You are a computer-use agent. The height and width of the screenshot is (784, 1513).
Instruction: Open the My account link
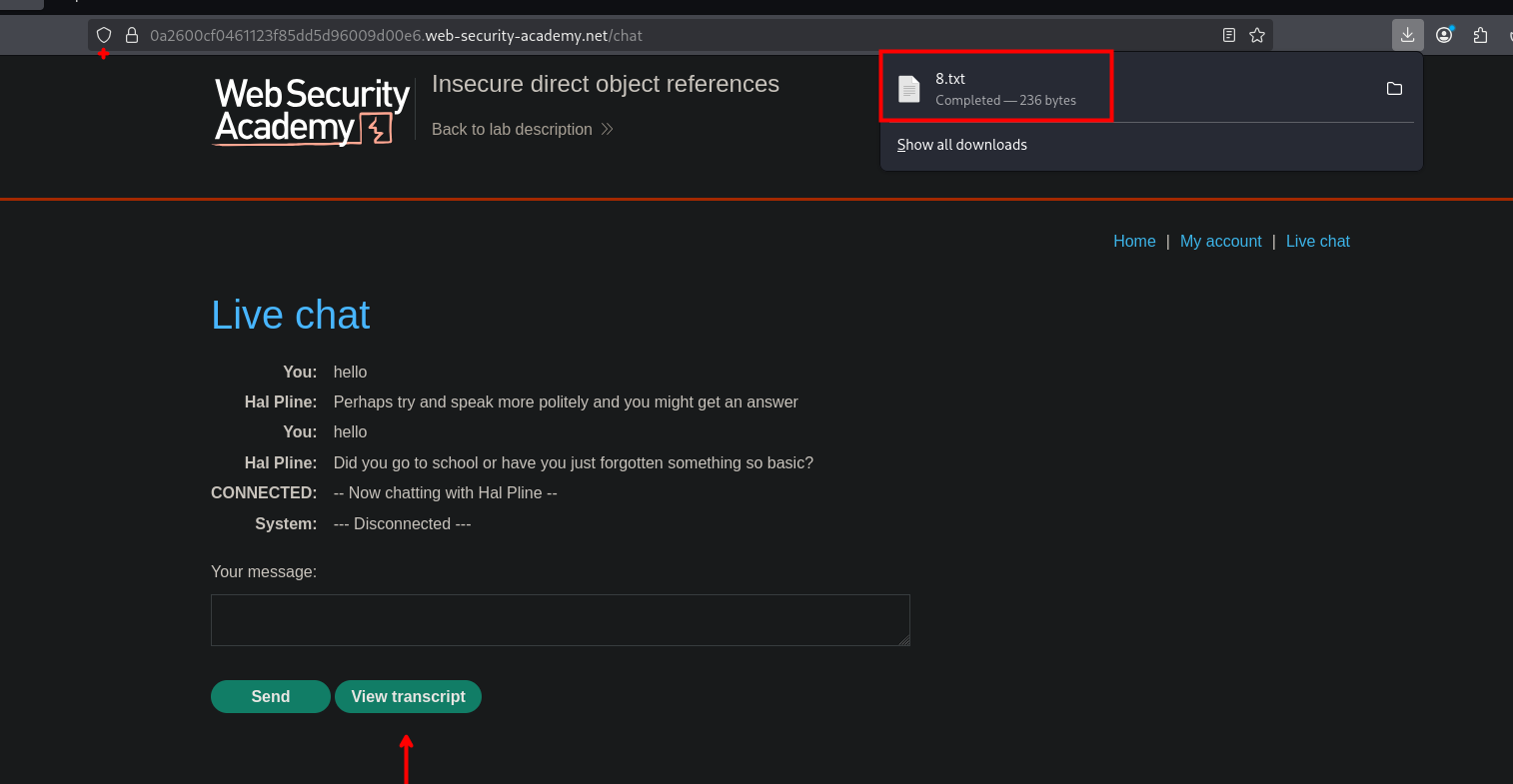(1220, 241)
